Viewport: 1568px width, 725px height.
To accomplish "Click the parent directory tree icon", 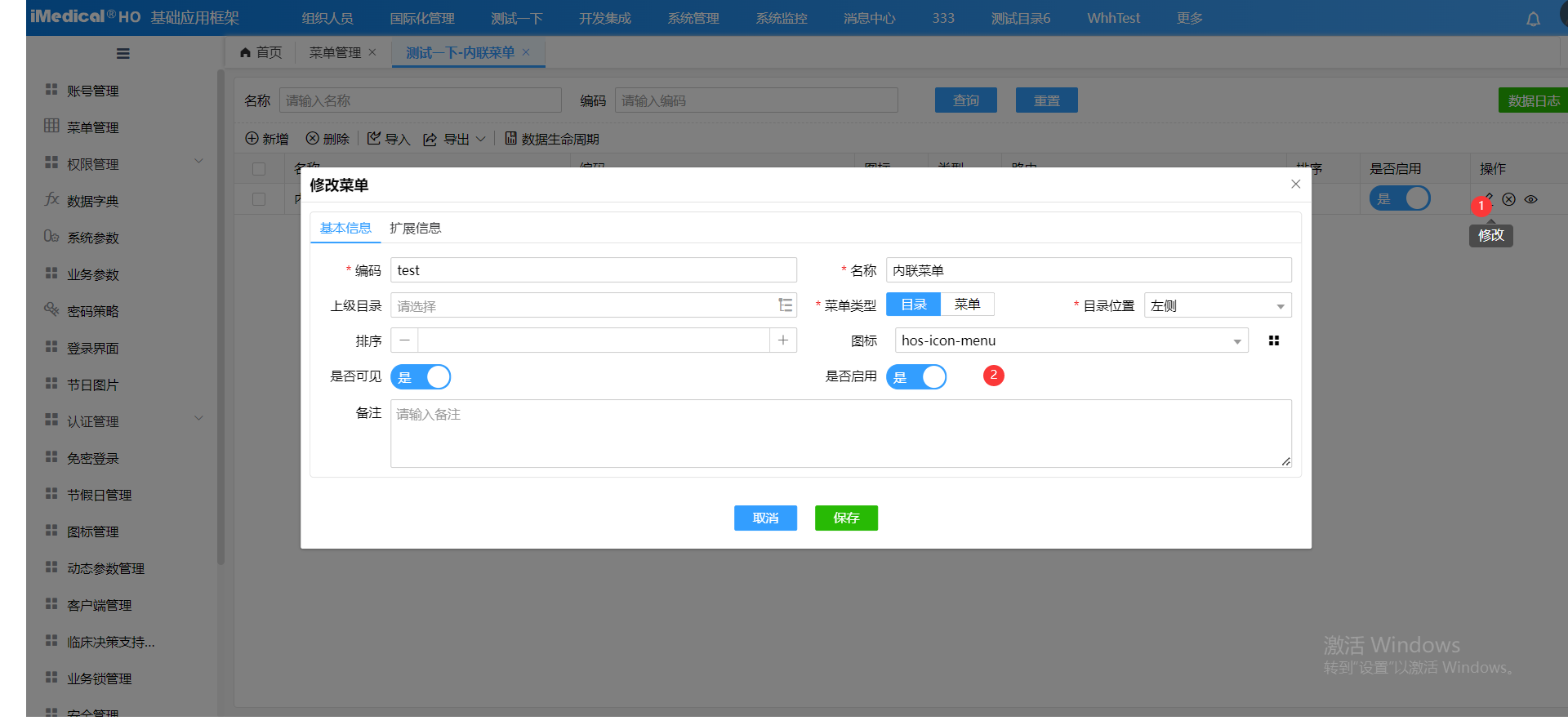I will click(785, 305).
